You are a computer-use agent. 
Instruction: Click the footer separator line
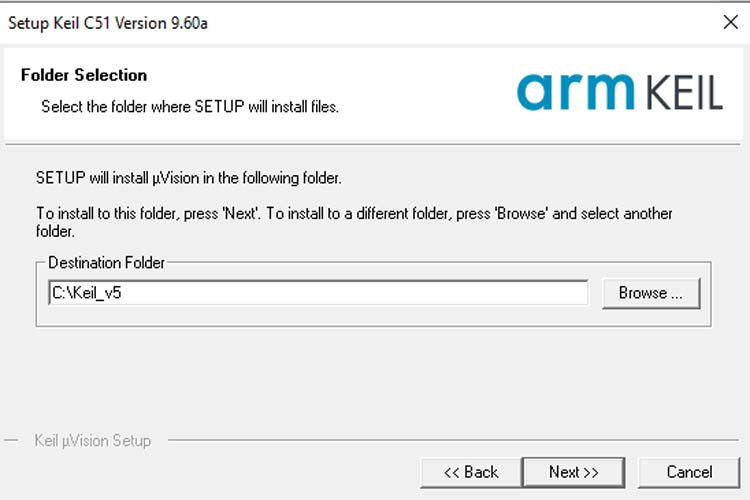[450, 440]
